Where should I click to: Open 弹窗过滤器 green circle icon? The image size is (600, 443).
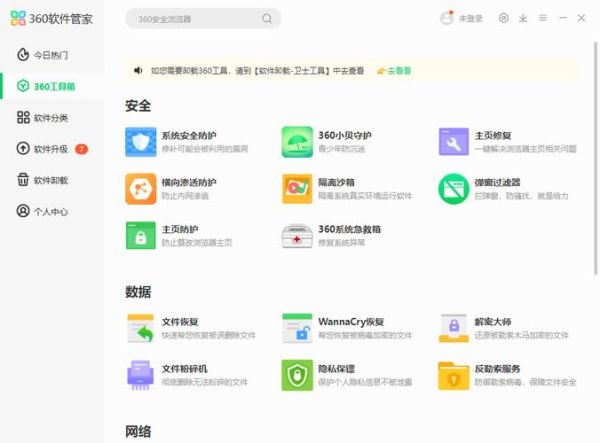453,189
